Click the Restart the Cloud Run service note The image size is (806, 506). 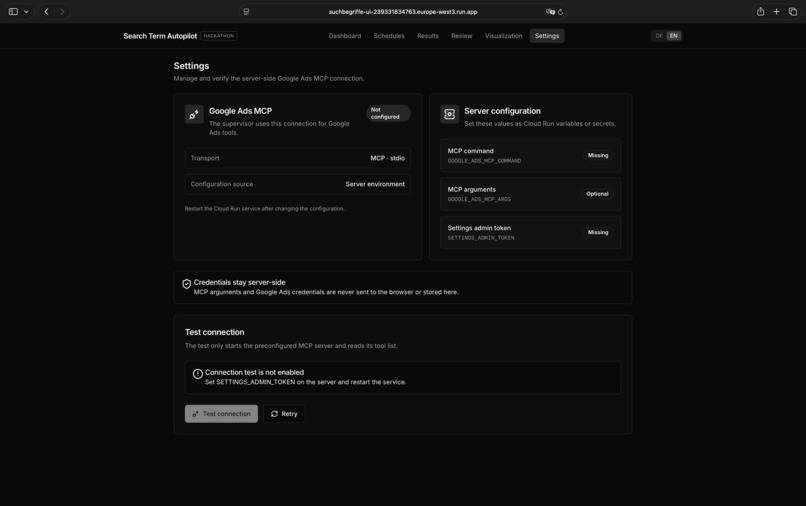[x=265, y=209]
